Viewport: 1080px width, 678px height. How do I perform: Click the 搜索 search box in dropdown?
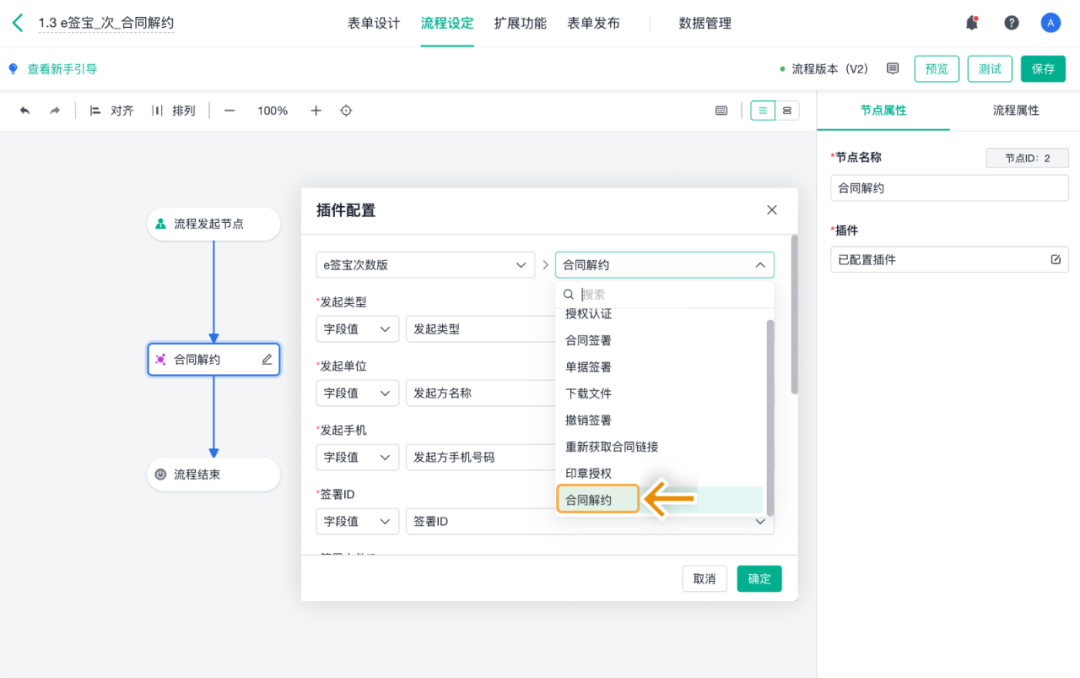click(x=665, y=294)
